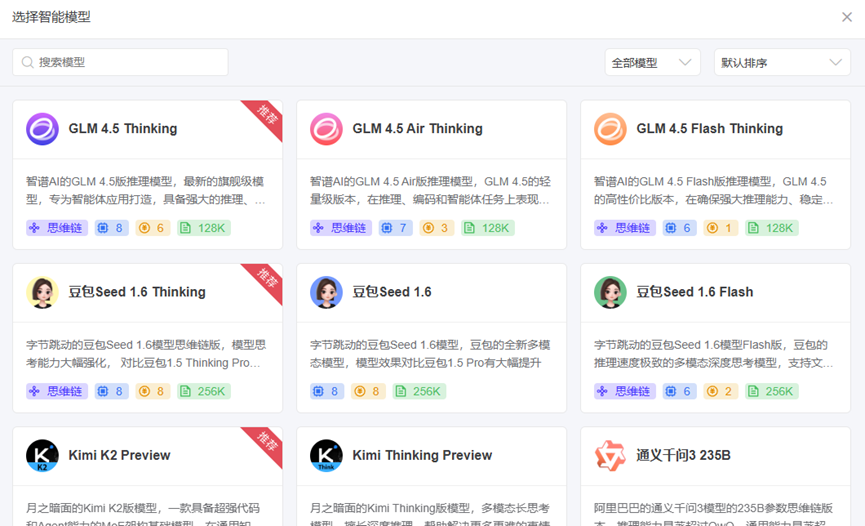Click 128K context tag on GLM 4.5 Thinking
865x526 pixels.
(x=204, y=228)
